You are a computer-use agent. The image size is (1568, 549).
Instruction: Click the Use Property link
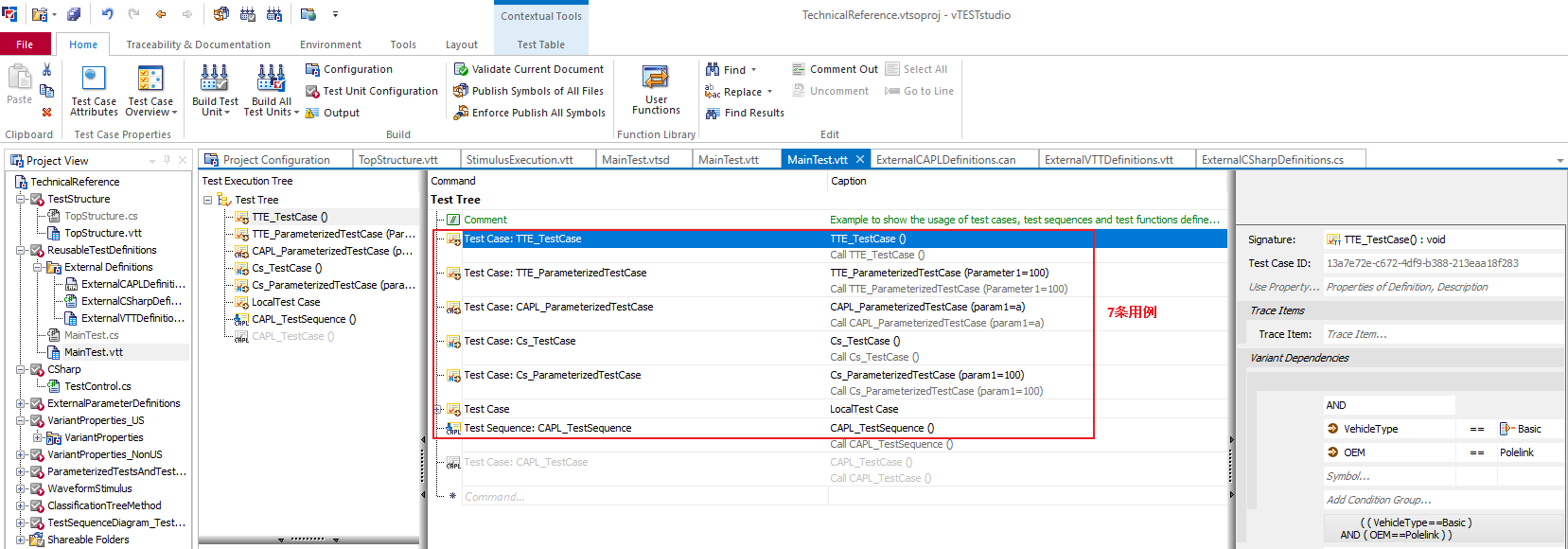pos(1283,287)
